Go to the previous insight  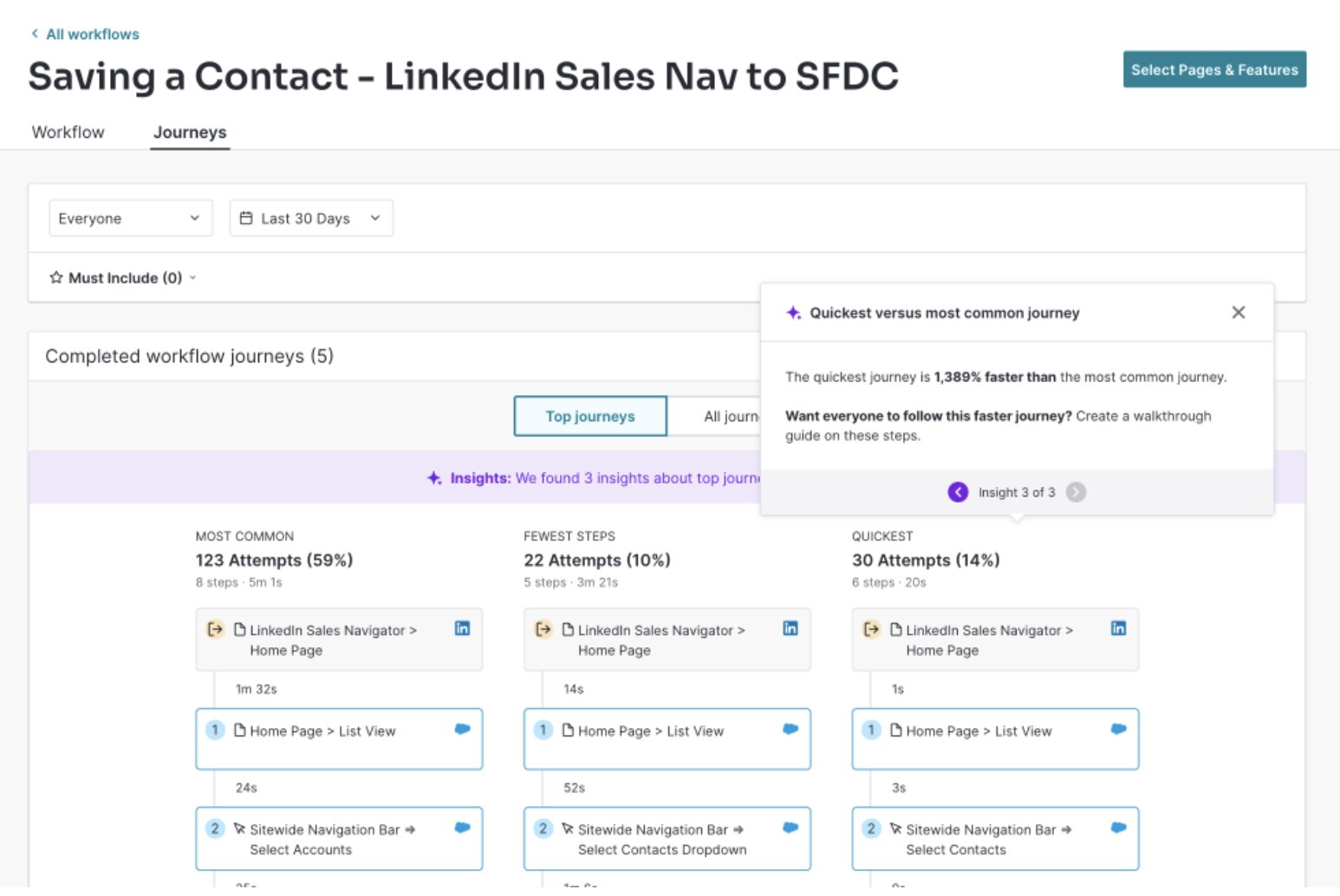pyautogui.click(x=958, y=492)
